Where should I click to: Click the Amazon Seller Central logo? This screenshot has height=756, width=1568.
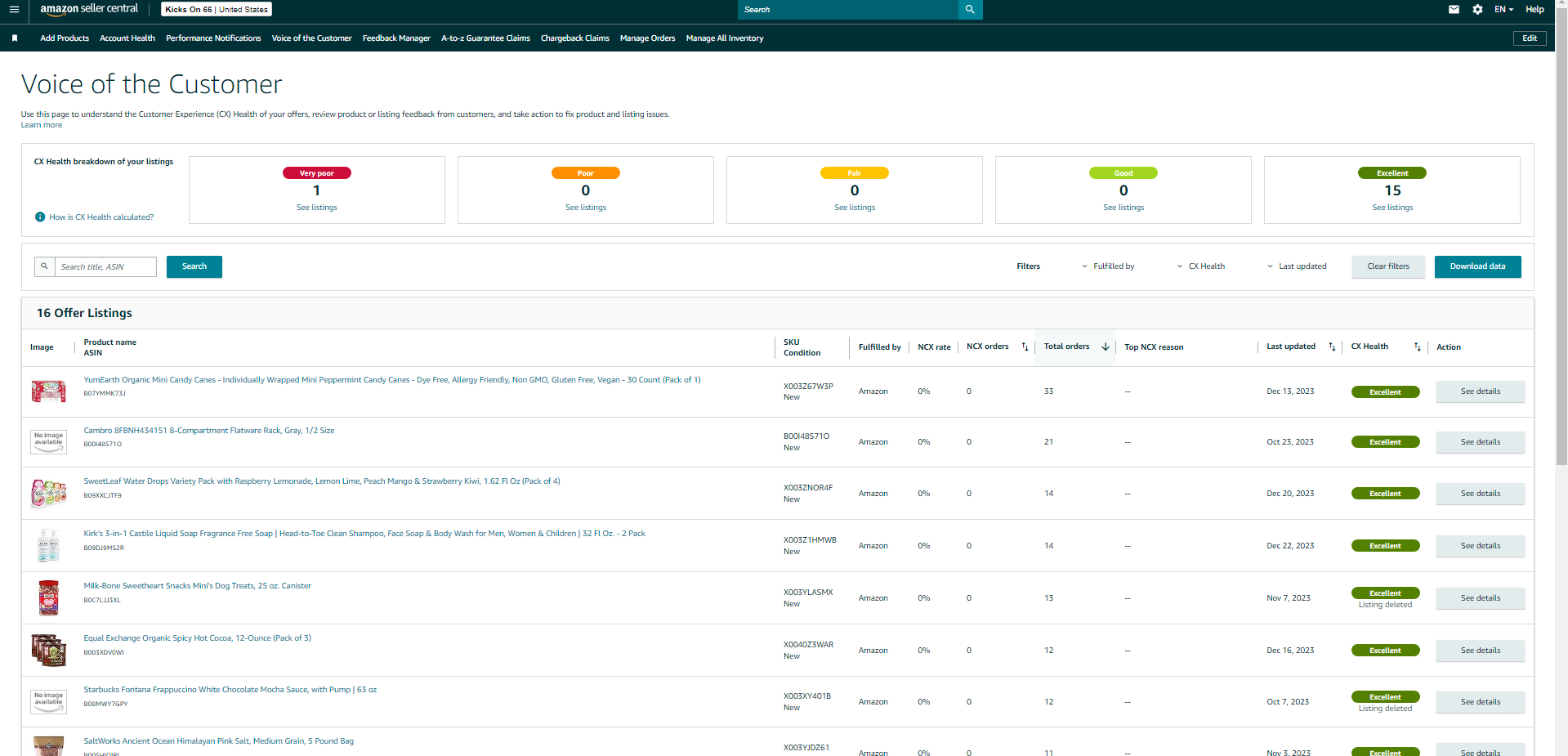(x=89, y=9)
